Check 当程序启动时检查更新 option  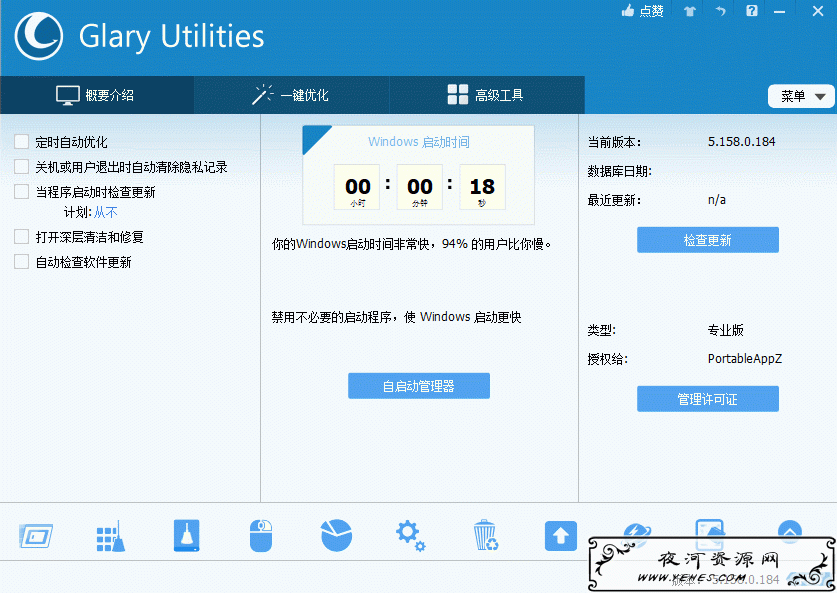click(21, 192)
